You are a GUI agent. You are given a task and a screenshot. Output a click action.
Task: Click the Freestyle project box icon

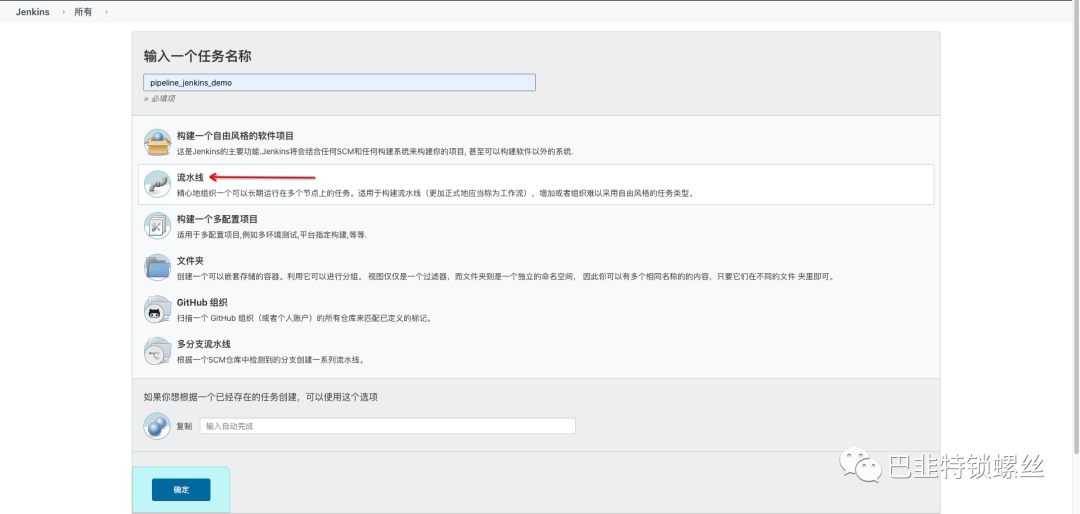157,143
